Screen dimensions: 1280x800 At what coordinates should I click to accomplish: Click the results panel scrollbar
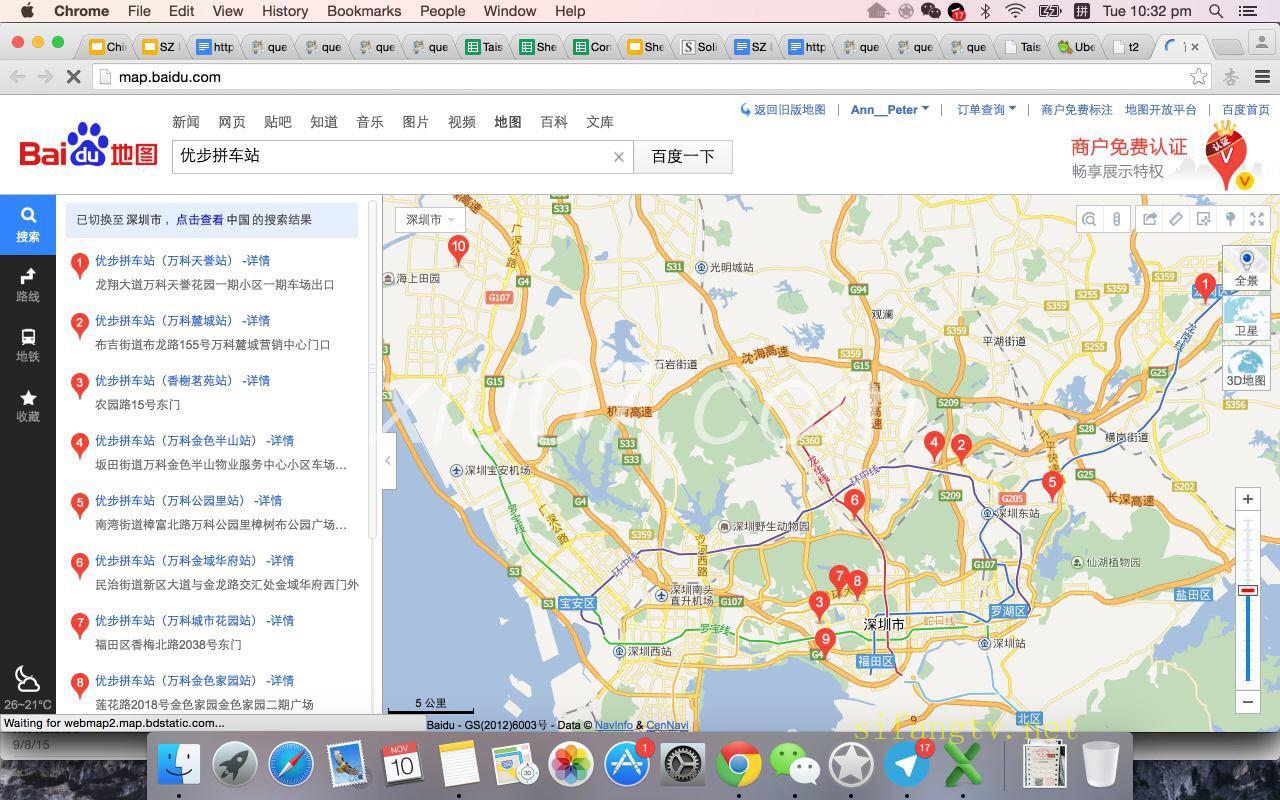pos(373,370)
